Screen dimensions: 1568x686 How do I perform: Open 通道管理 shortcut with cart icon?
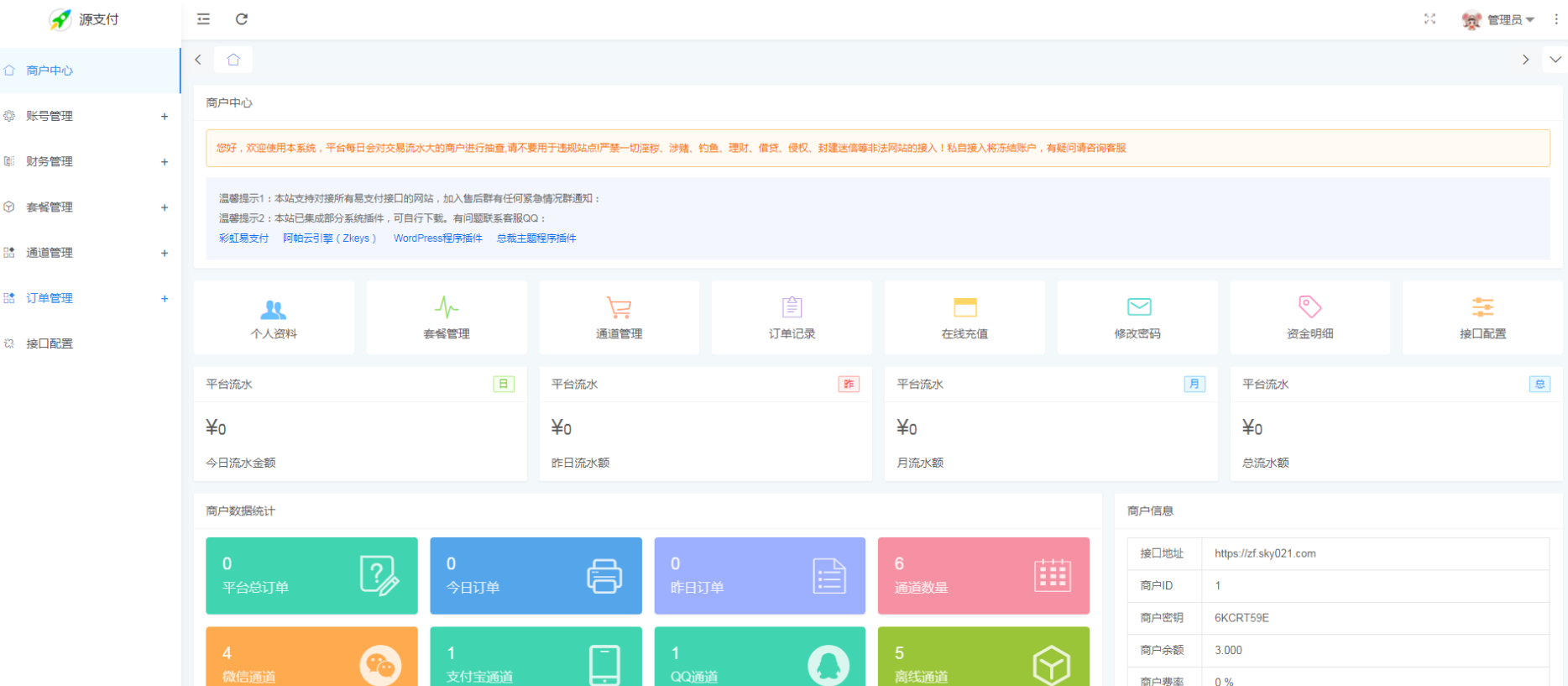tap(619, 317)
